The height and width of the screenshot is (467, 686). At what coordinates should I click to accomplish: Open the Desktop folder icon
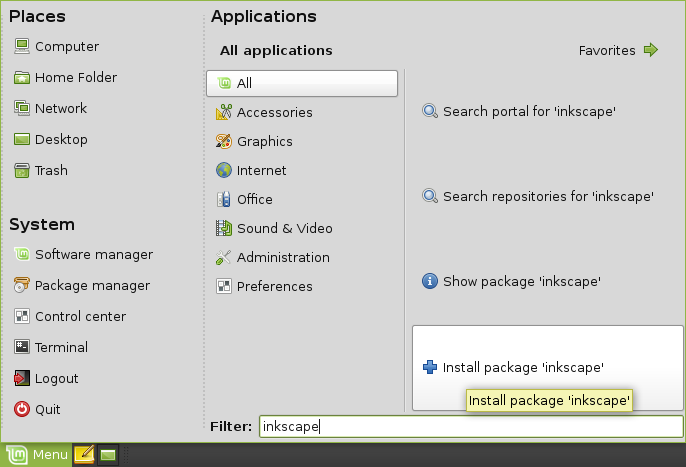tap(21, 139)
